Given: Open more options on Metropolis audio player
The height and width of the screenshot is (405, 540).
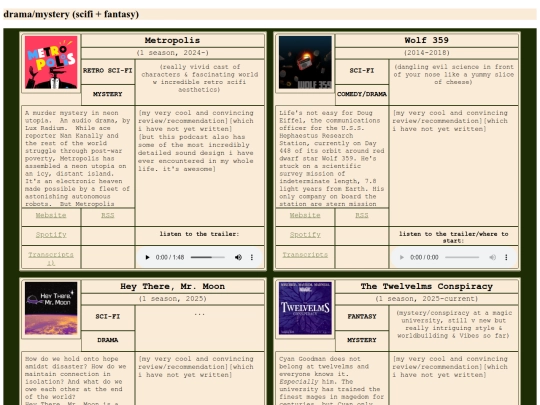Looking at the screenshot, I should point(252,257).
